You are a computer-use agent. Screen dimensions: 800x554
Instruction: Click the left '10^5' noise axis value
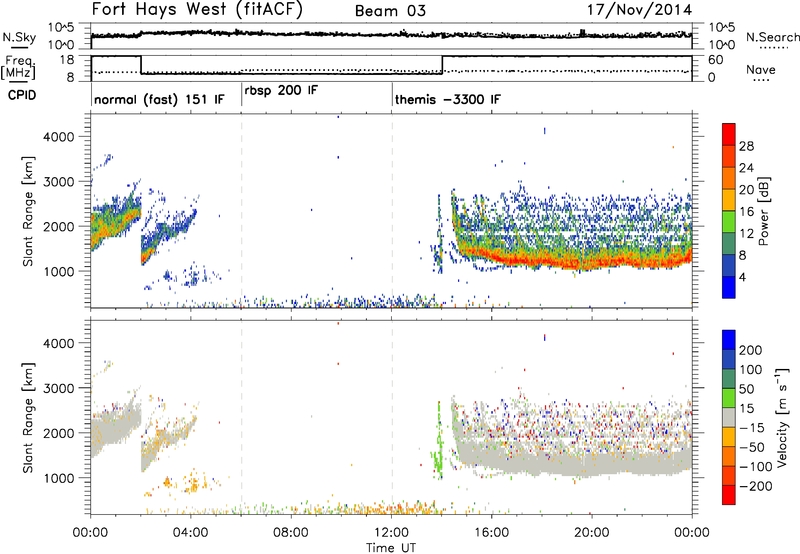pyautogui.click(x=61, y=28)
